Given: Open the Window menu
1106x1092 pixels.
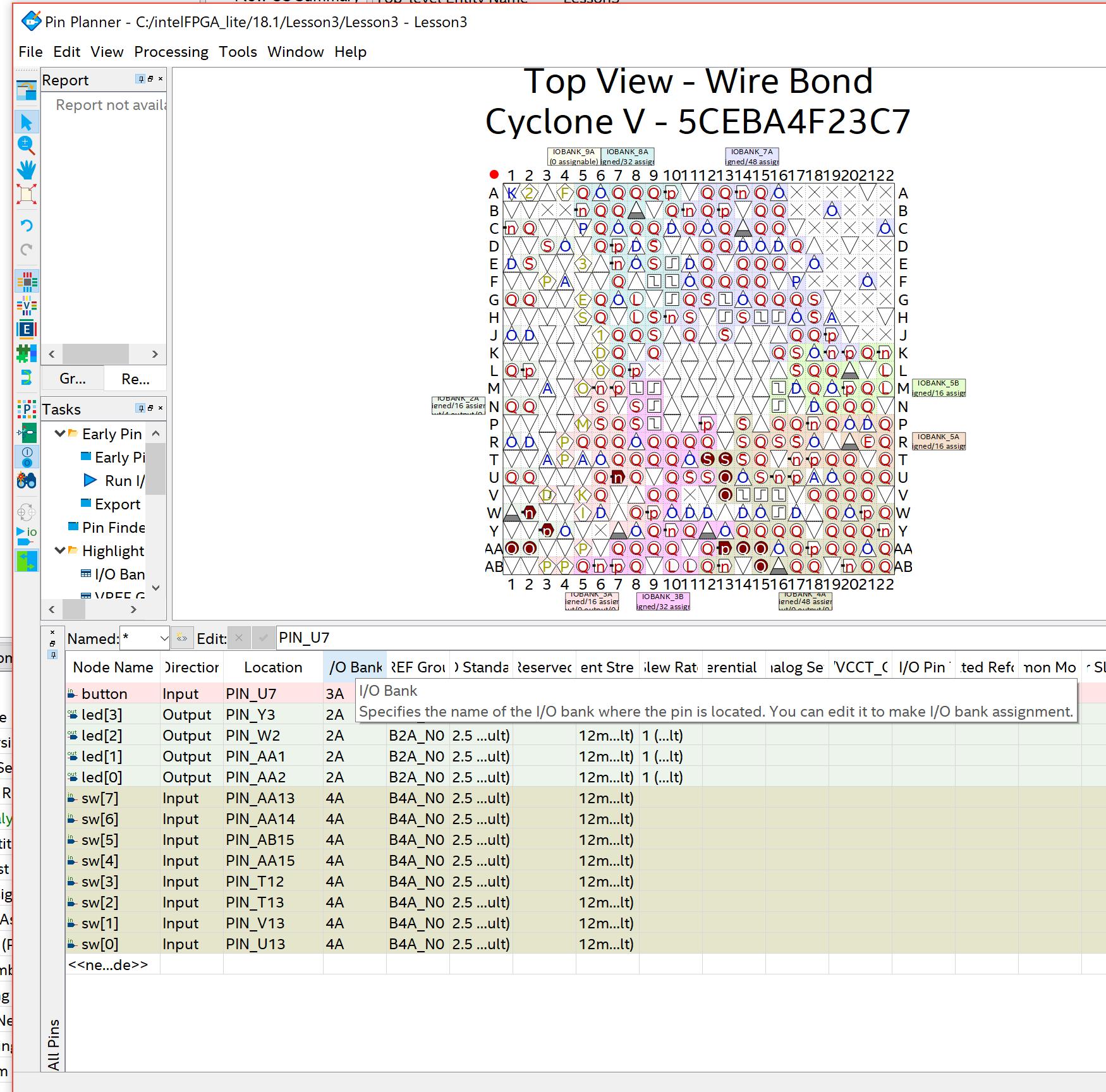Looking at the screenshot, I should coord(295,52).
